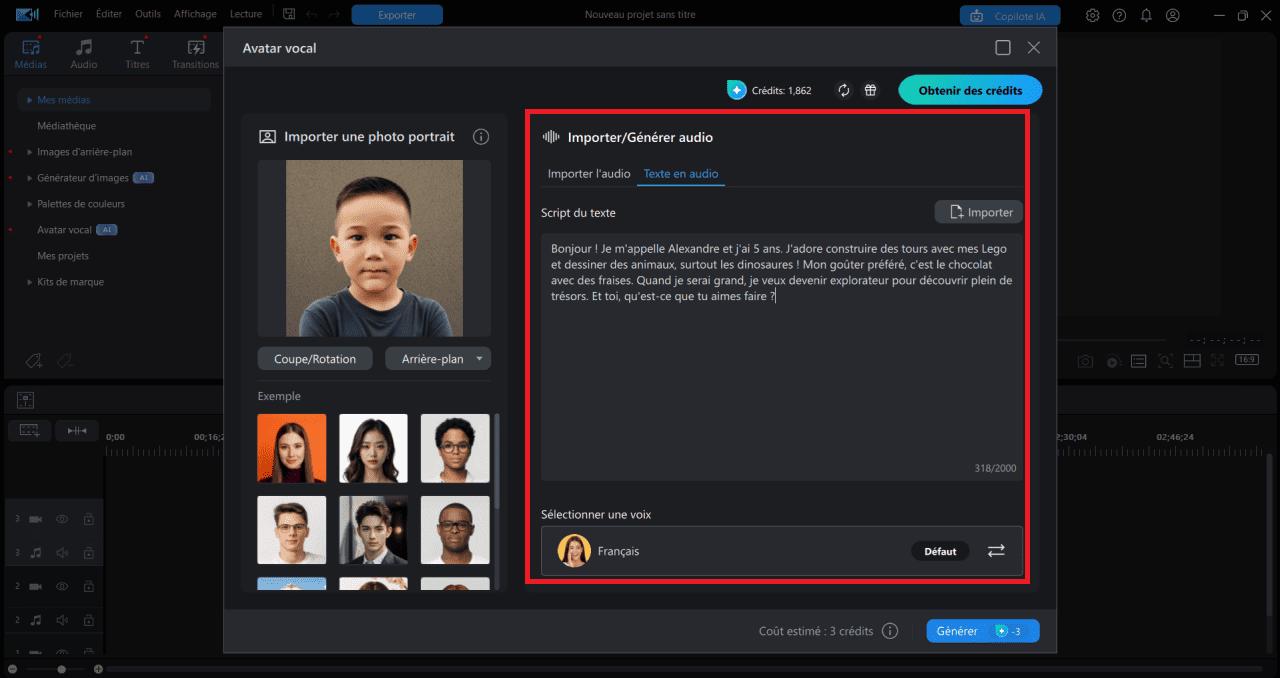This screenshot has height=678, width=1280.
Task: Maximize the Avatar vocal dialog
Action: click(1003, 47)
